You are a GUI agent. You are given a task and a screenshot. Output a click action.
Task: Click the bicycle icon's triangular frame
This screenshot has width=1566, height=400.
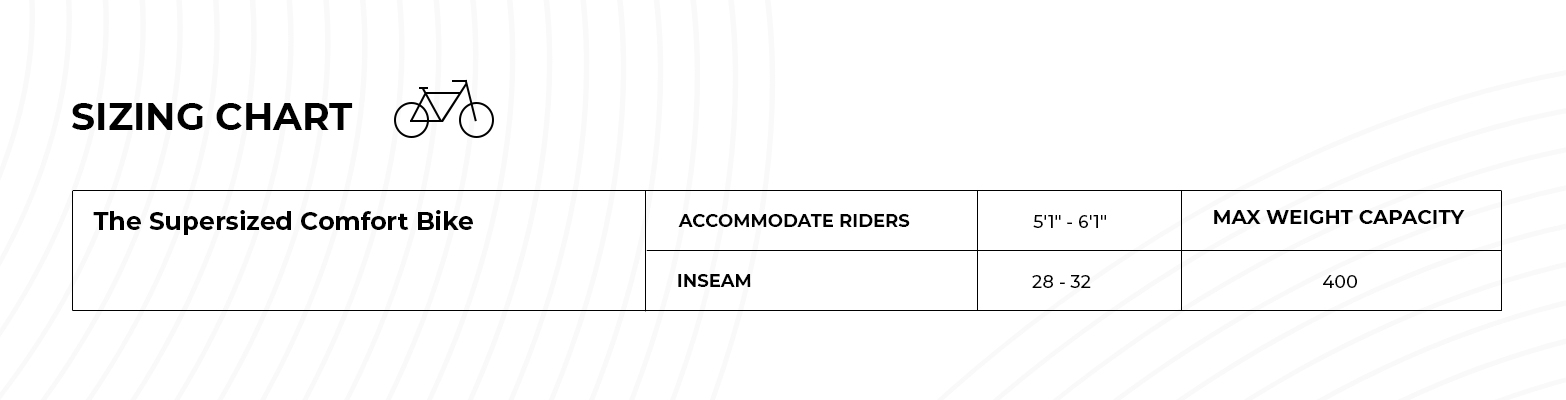pyautogui.click(x=440, y=104)
